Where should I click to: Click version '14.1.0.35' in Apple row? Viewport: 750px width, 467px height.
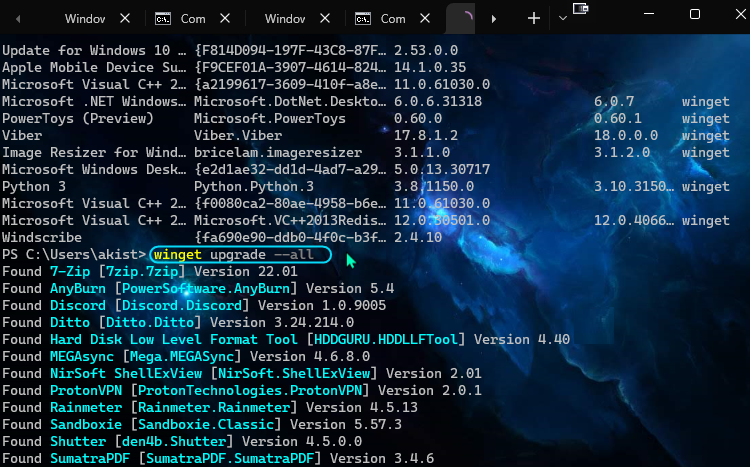click(430, 67)
